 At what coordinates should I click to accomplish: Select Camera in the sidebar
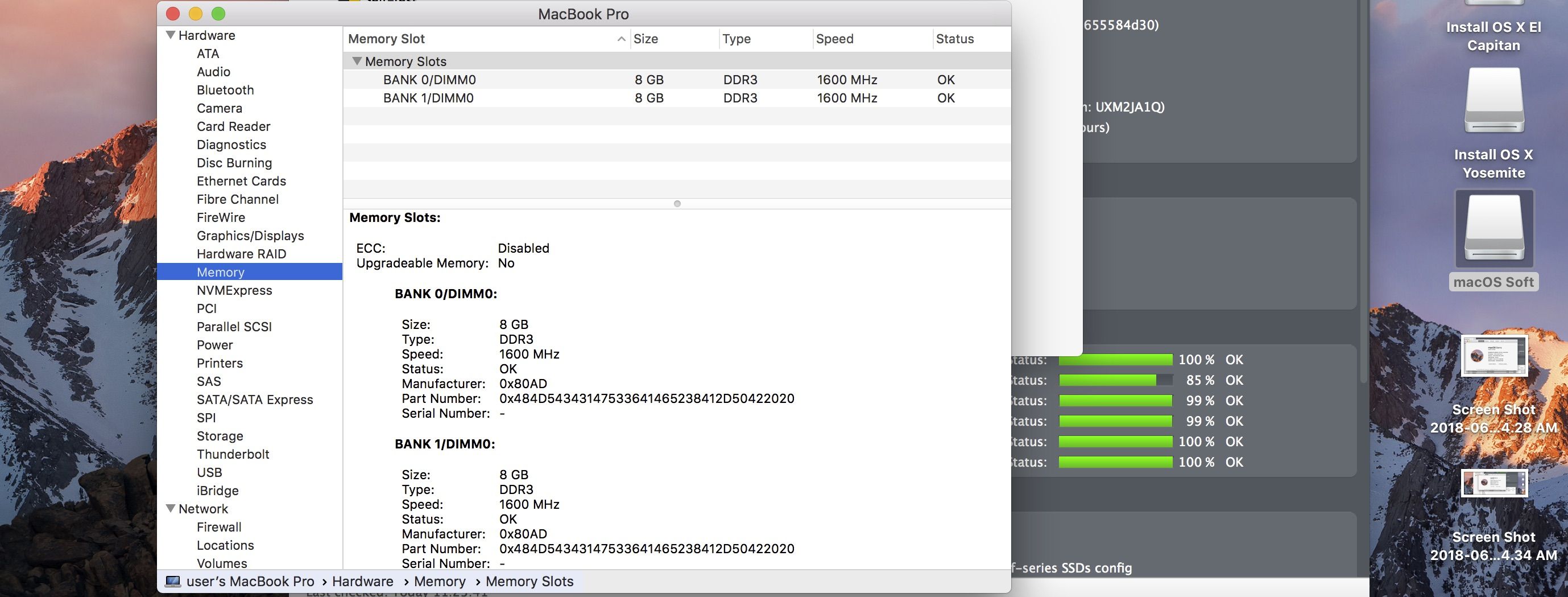click(219, 109)
